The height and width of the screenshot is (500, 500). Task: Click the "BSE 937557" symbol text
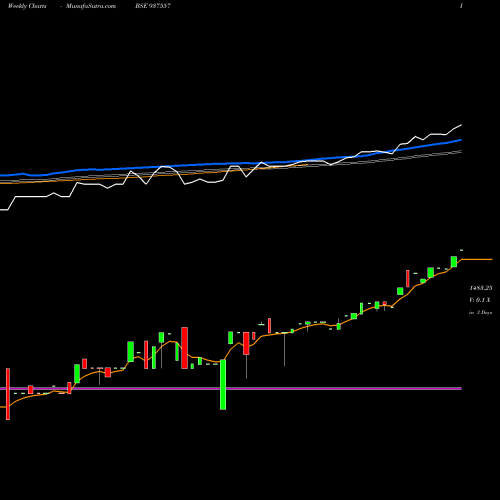[x=153, y=6]
